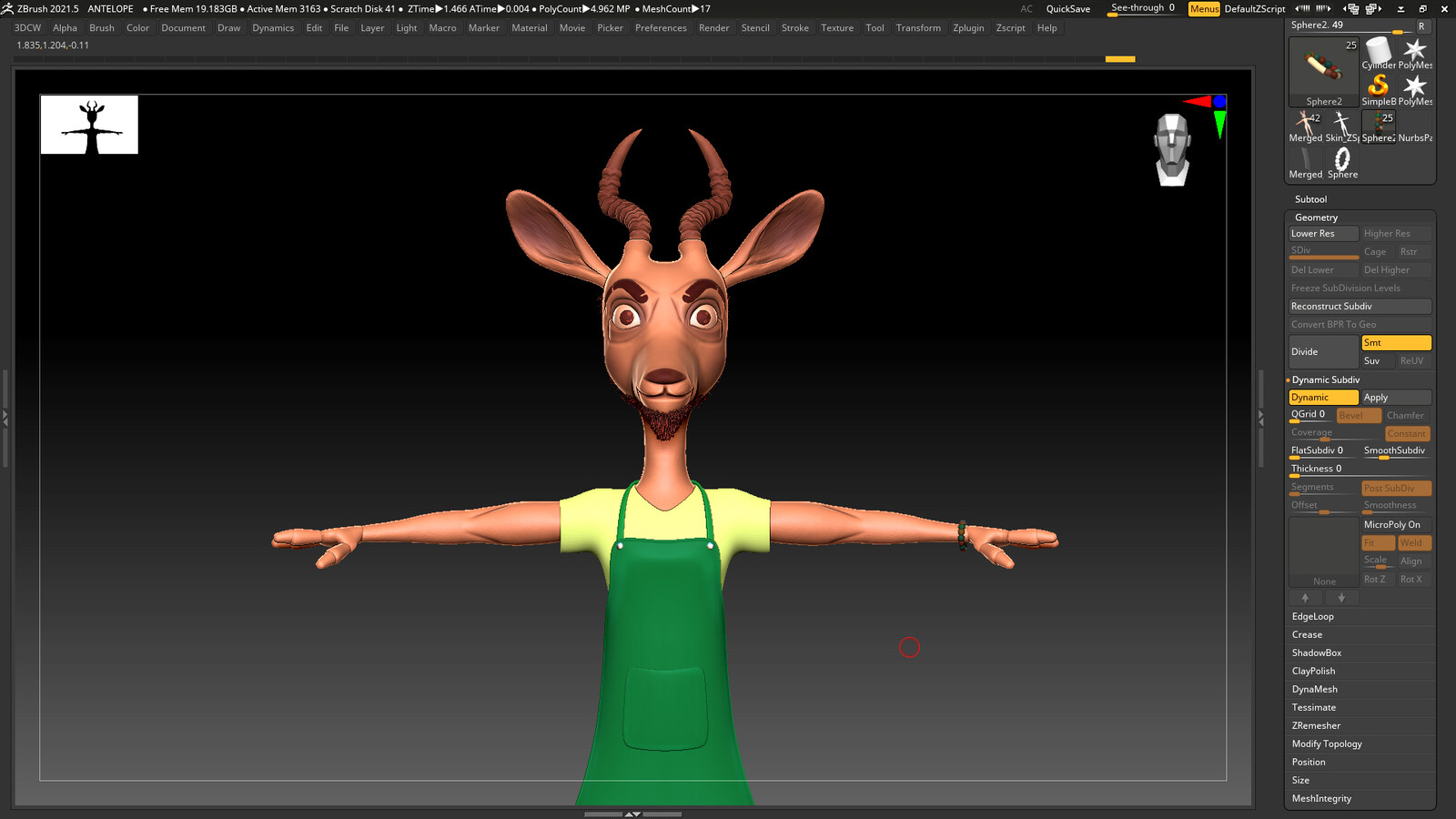The height and width of the screenshot is (819, 1456).
Task: Click the See-through slider
Action: (1144, 8)
